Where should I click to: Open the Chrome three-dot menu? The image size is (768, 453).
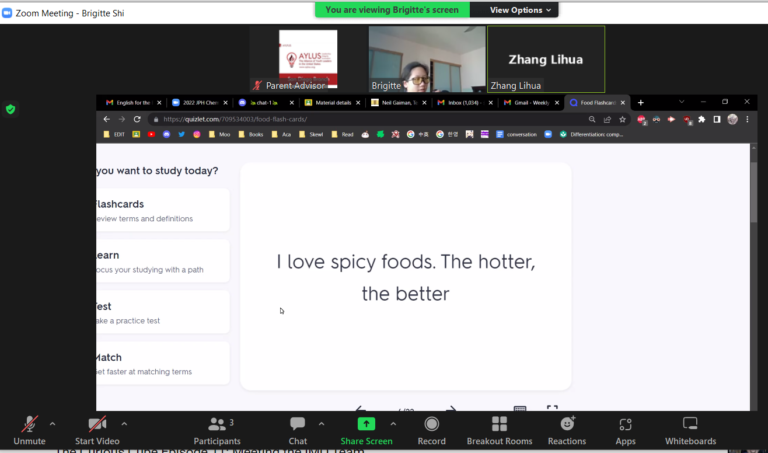tap(747, 119)
